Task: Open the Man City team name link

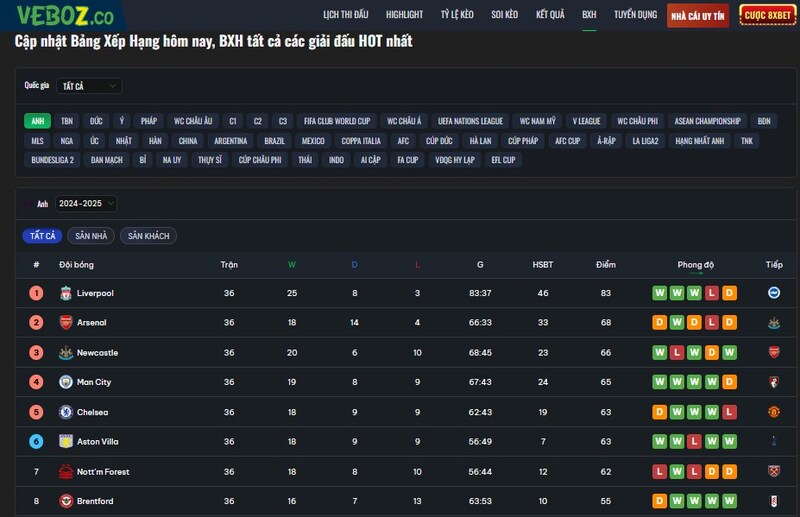Action: click(94, 382)
